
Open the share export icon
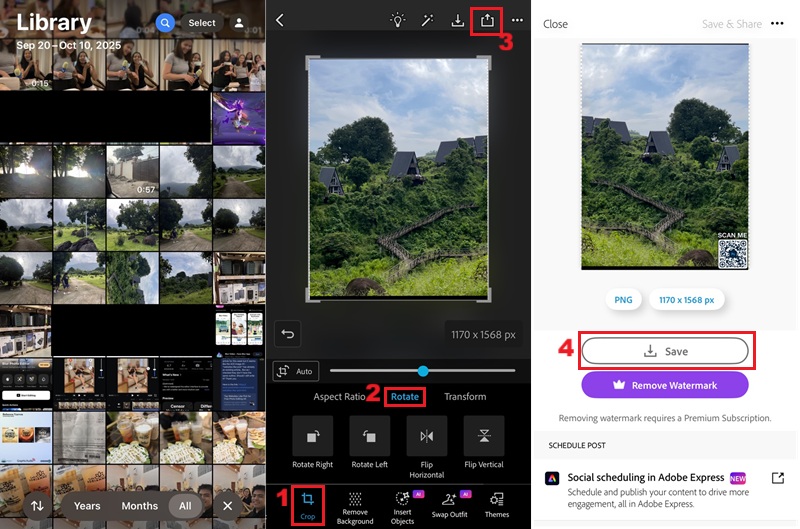[x=487, y=20]
